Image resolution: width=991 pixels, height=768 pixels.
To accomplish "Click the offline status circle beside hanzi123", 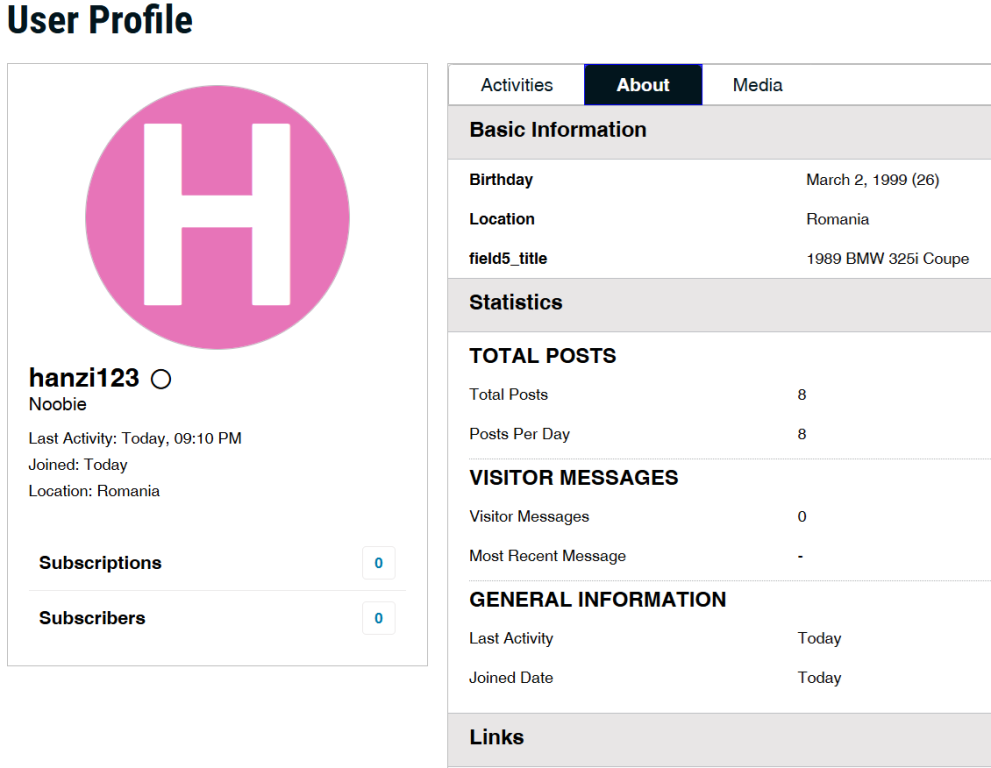I will coord(160,379).
